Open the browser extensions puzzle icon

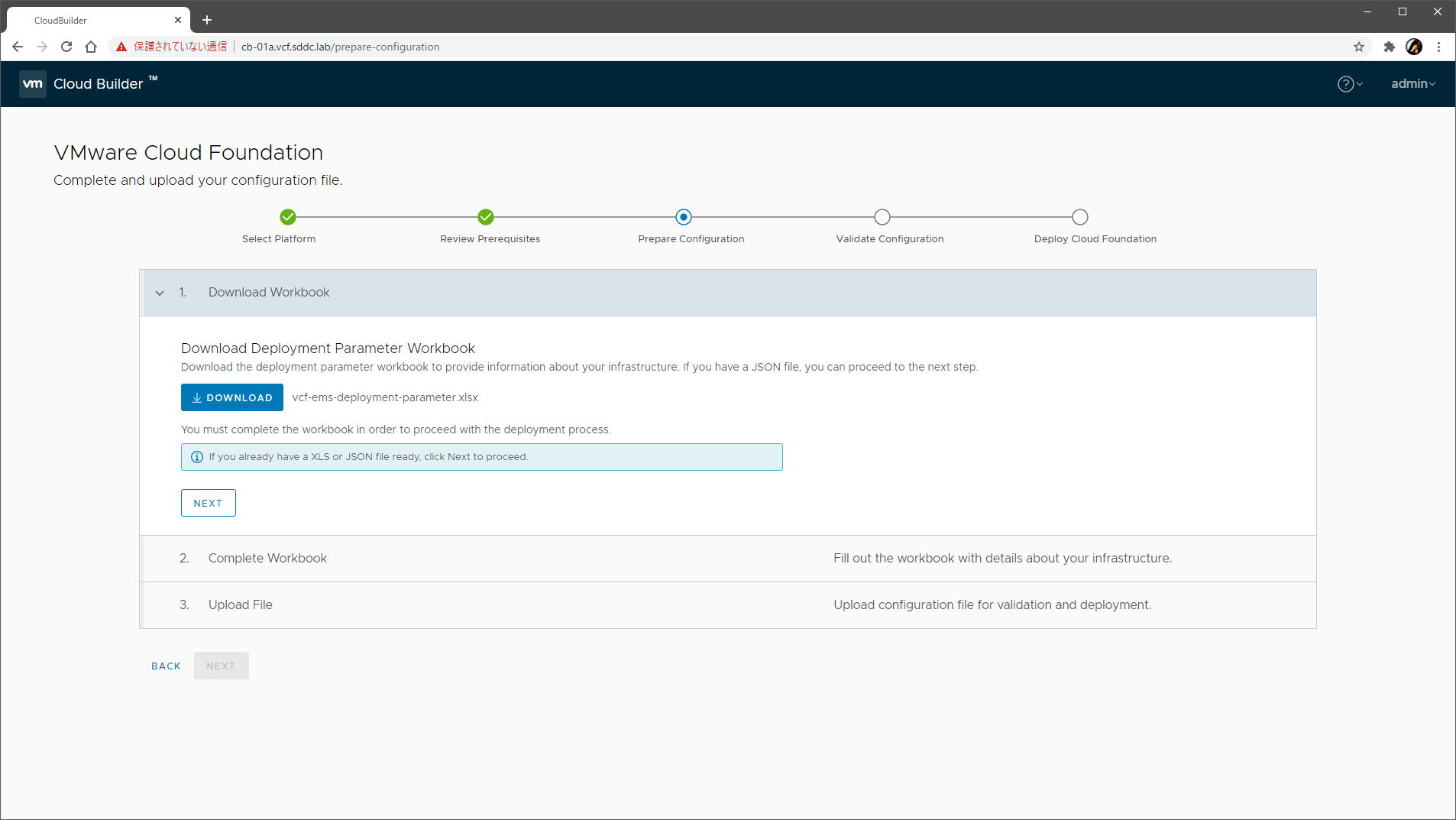tap(1390, 47)
